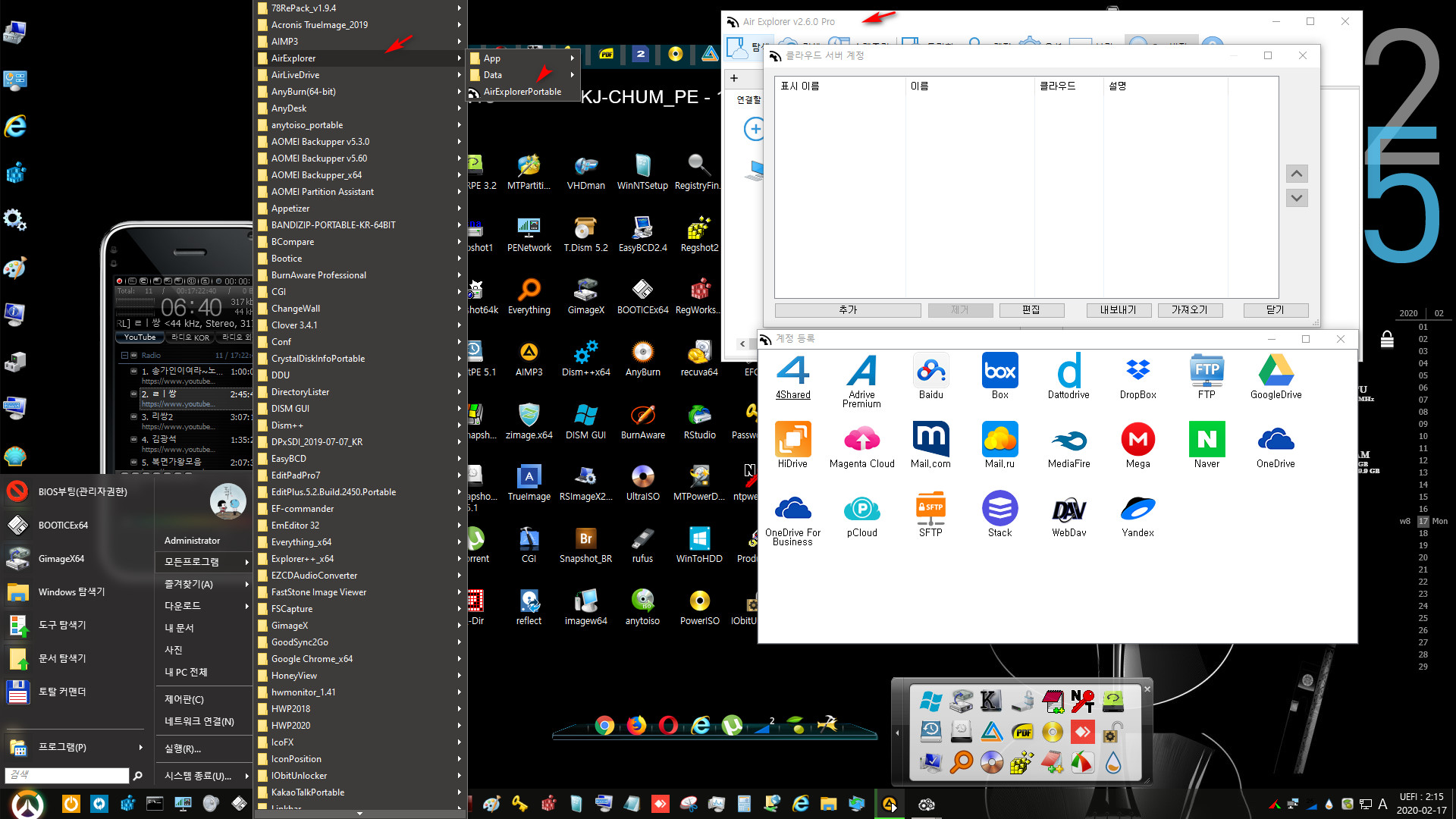Choose Mail.ru cloud icon
Viewport: 1456px width, 819px height.
coord(999,446)
